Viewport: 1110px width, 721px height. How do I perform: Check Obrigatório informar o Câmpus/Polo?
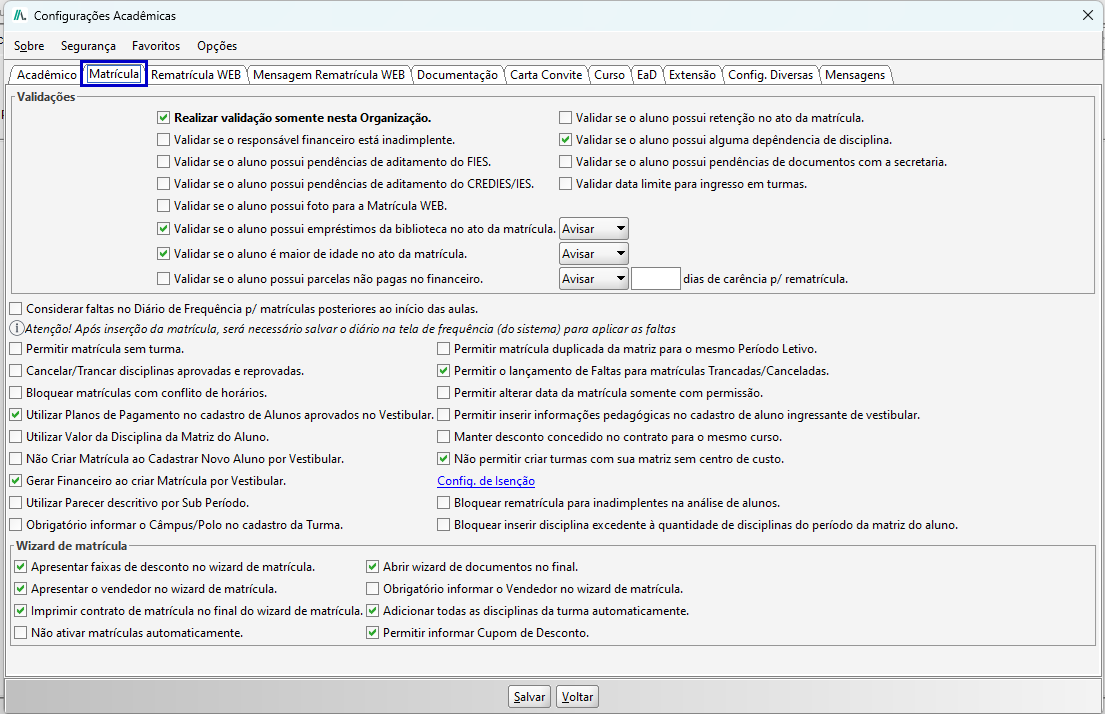[16, 524]
